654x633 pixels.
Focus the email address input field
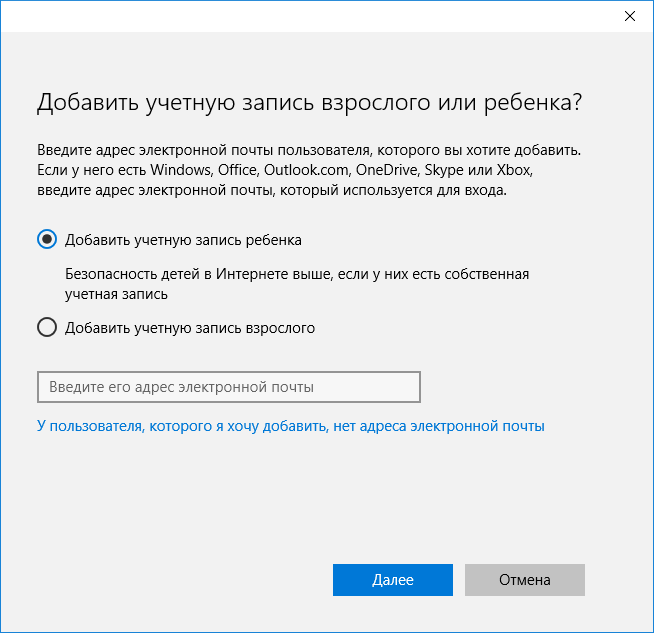[228, 387]
